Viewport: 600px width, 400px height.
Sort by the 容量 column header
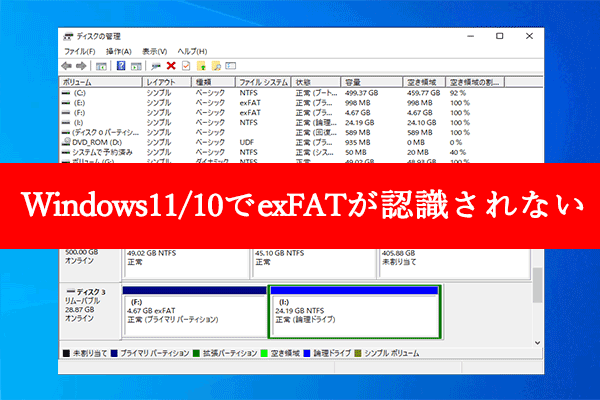coord(372,82)
